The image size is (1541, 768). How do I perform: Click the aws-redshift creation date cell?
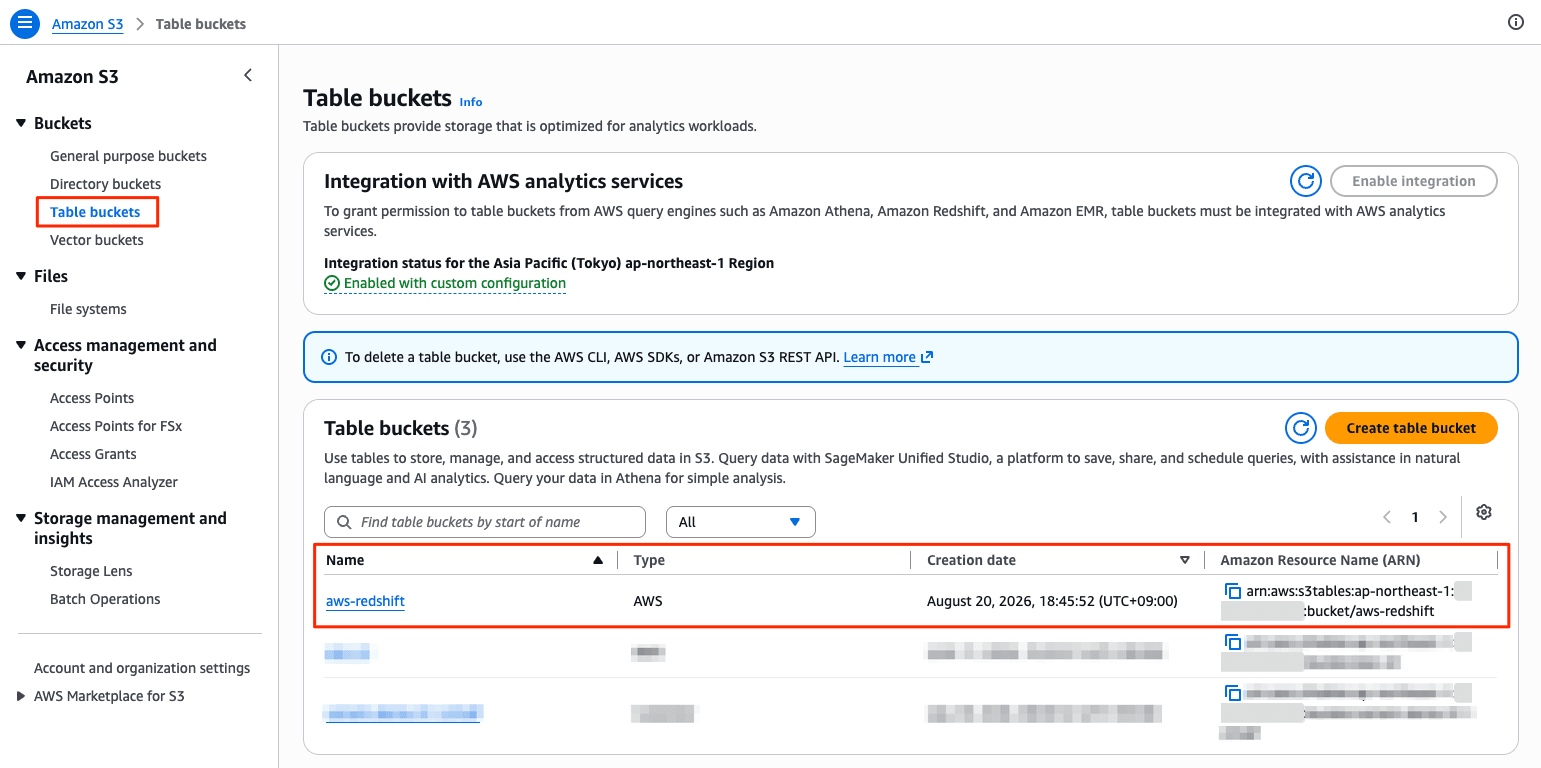point(1052,601)
